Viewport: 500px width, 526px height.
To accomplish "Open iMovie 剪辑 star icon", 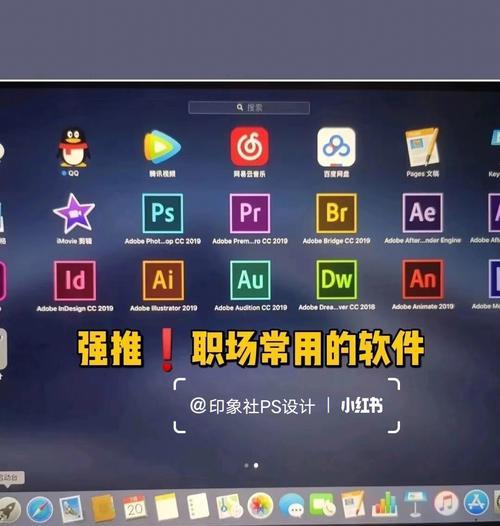I will tap(74, 213).
